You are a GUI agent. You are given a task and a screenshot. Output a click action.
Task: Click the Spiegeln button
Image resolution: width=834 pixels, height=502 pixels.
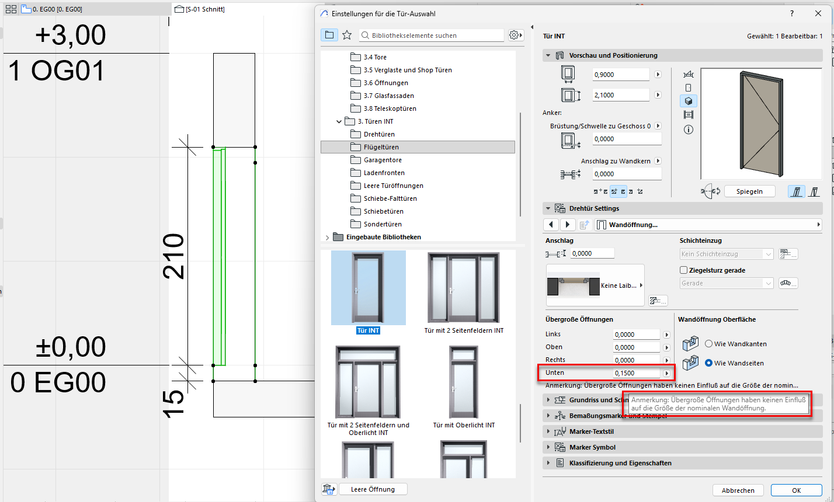[x=749, y=191]
